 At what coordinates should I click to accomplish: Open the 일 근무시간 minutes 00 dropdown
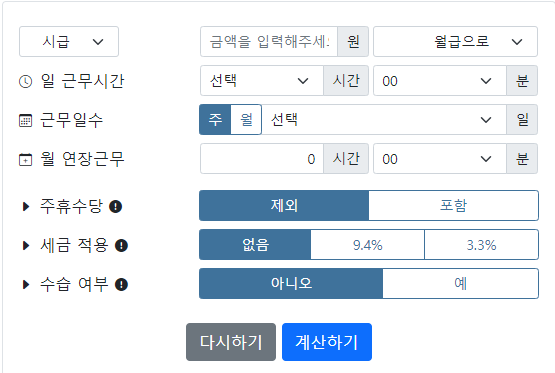coord(440,81)
